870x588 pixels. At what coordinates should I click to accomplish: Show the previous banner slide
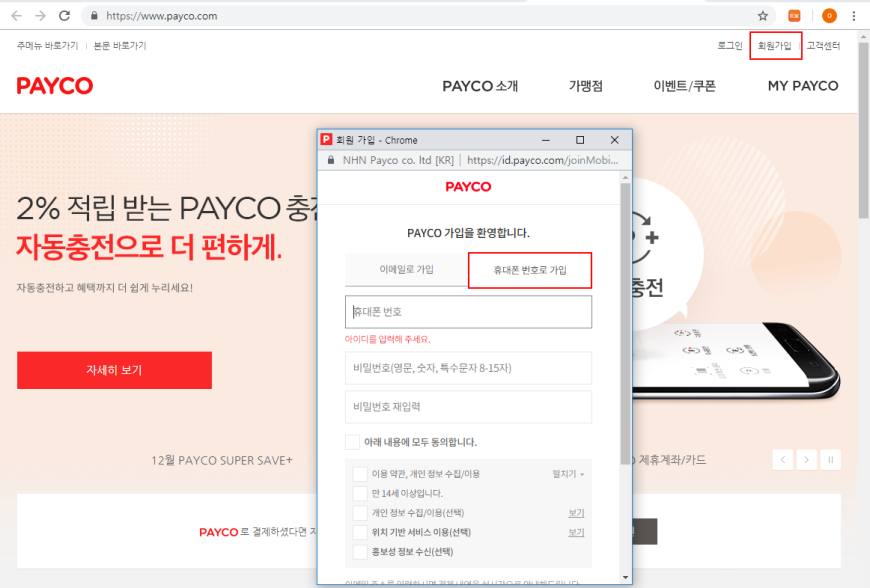(782, 459)
